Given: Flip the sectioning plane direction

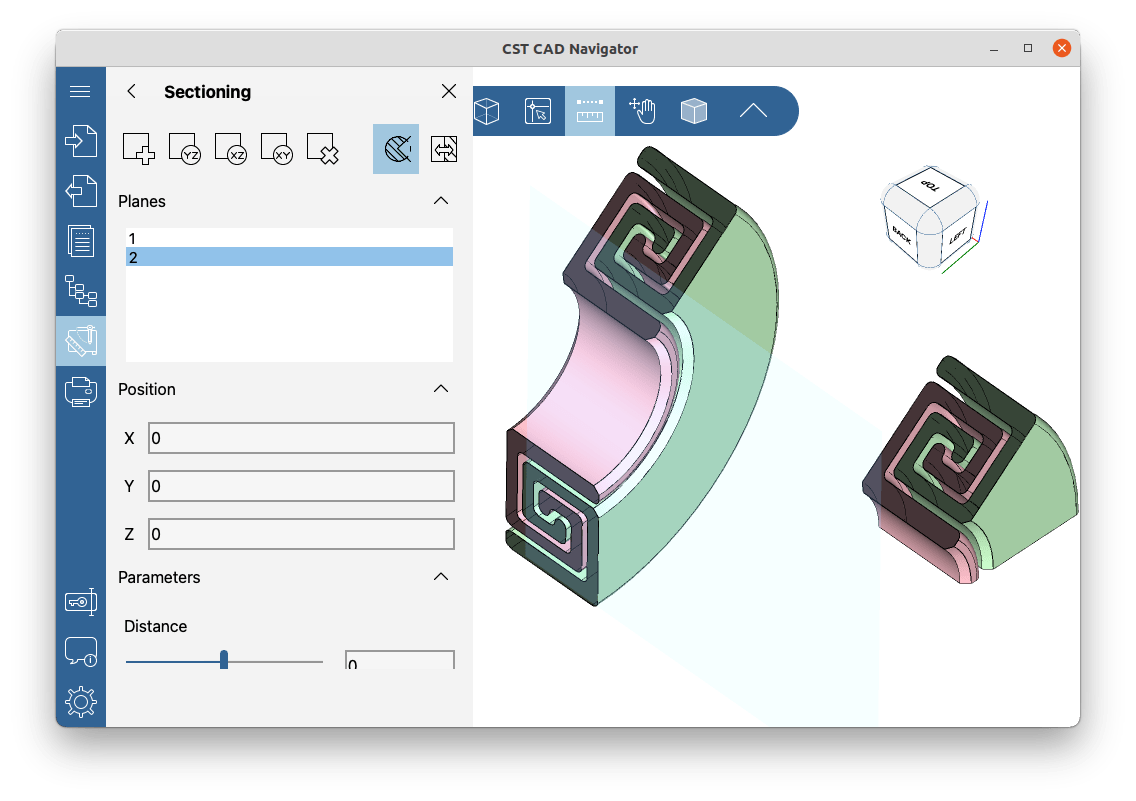Looking at the screenshot, I should pos(443,148).
